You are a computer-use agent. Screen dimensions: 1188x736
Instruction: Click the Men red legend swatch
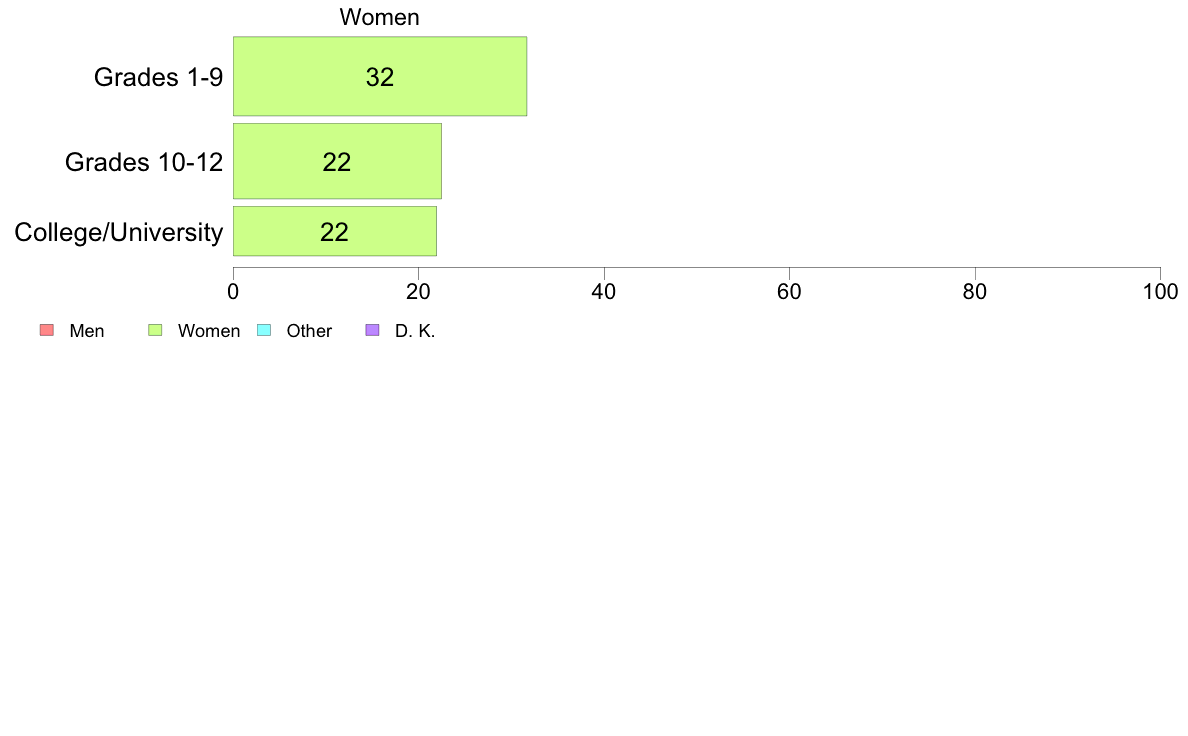(47, 330)
